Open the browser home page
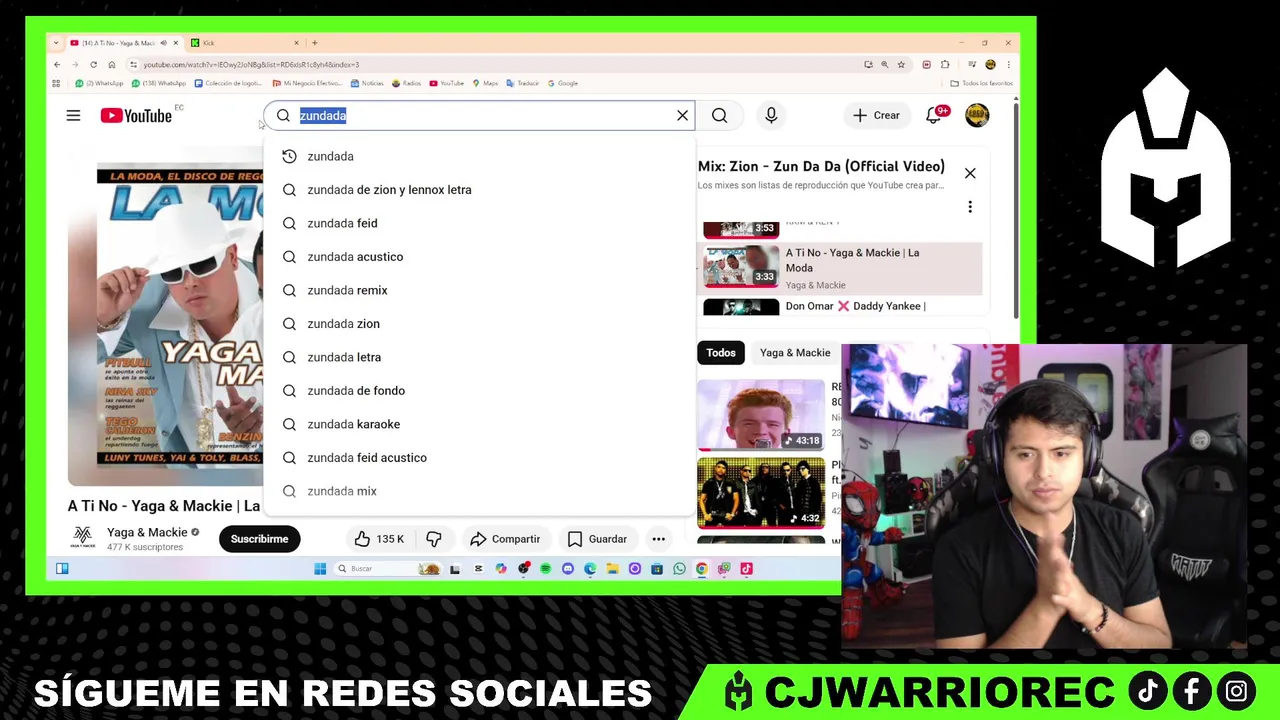The width and height of the screenshot is (1280, 720). [x=111, y=65]
